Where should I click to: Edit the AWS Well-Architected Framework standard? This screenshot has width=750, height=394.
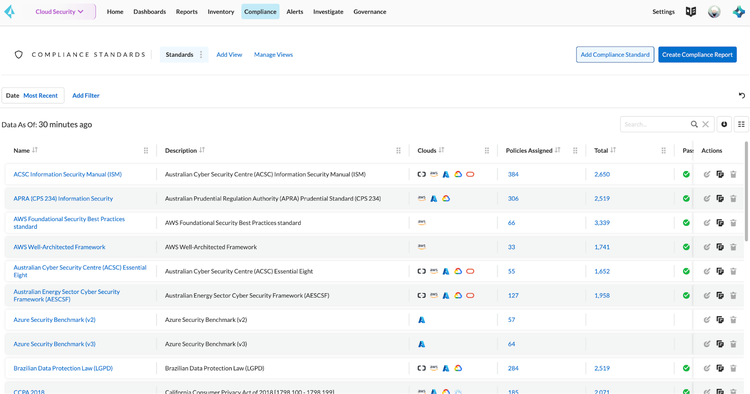707,247
